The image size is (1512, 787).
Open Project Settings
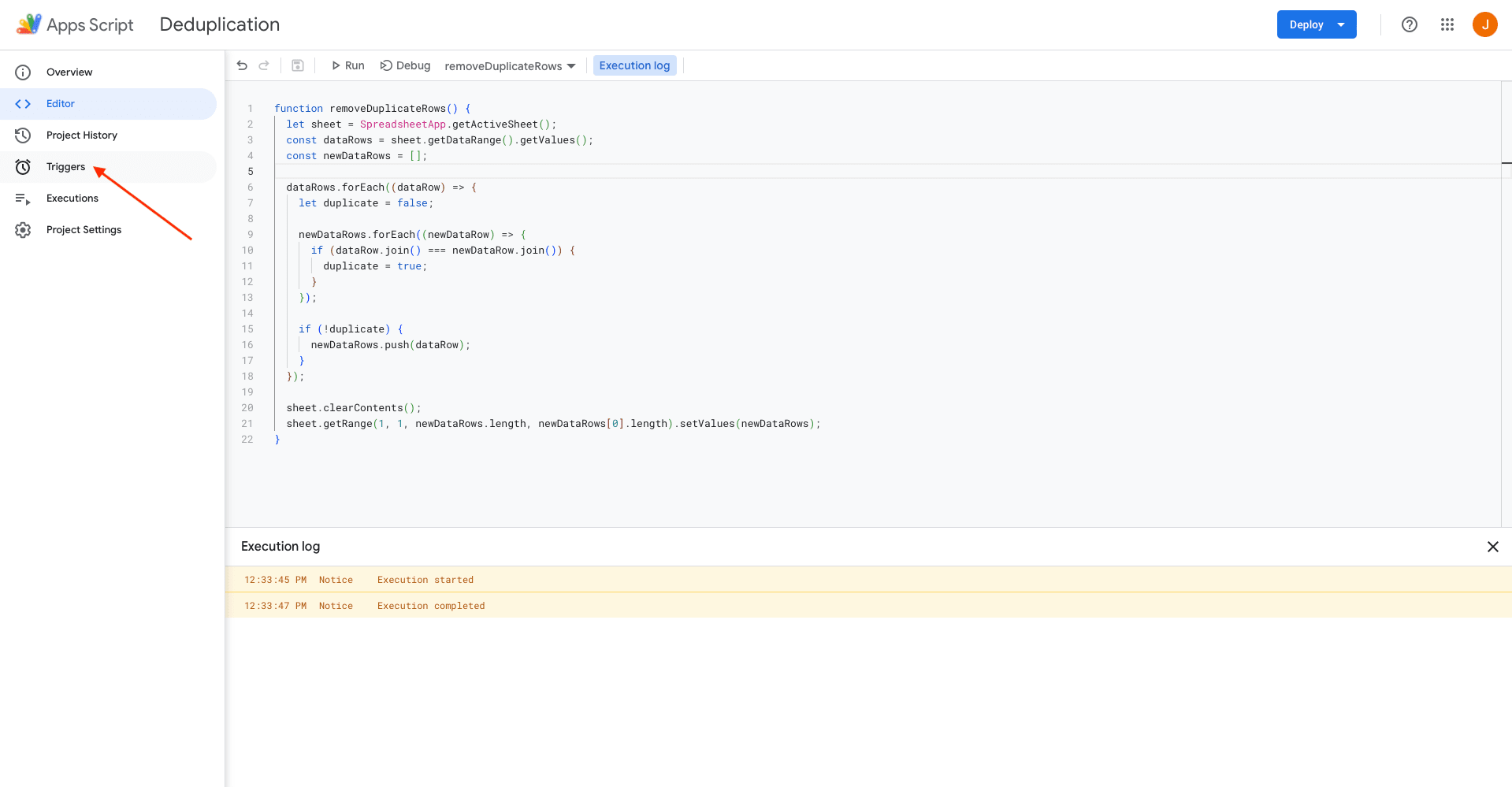coord(108,230)
